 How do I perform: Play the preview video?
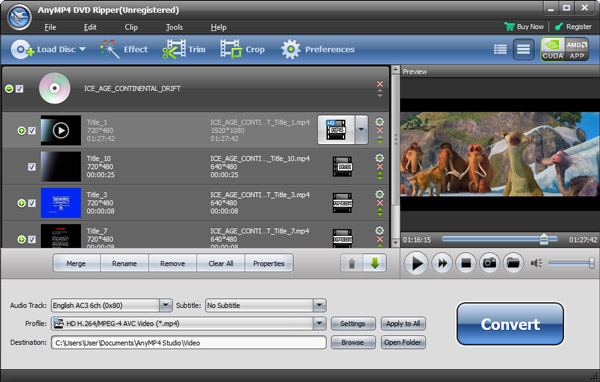(416, 263)
